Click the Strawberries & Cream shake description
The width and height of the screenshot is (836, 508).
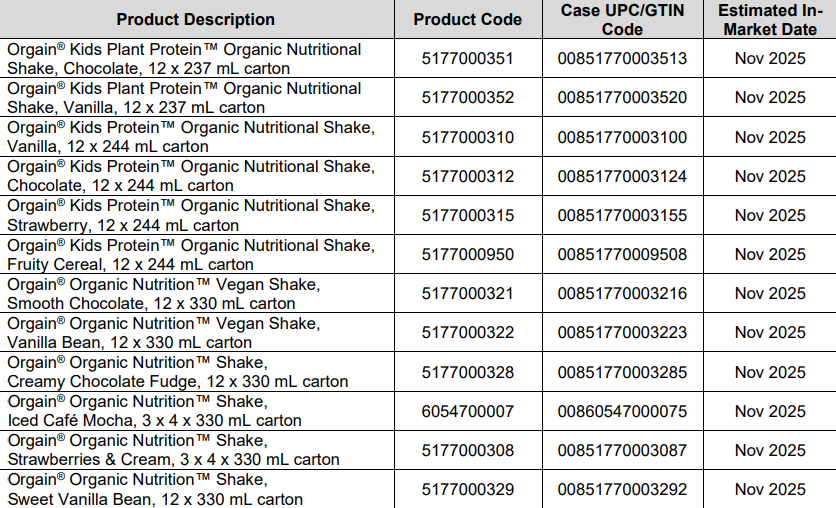coord(173,450)
